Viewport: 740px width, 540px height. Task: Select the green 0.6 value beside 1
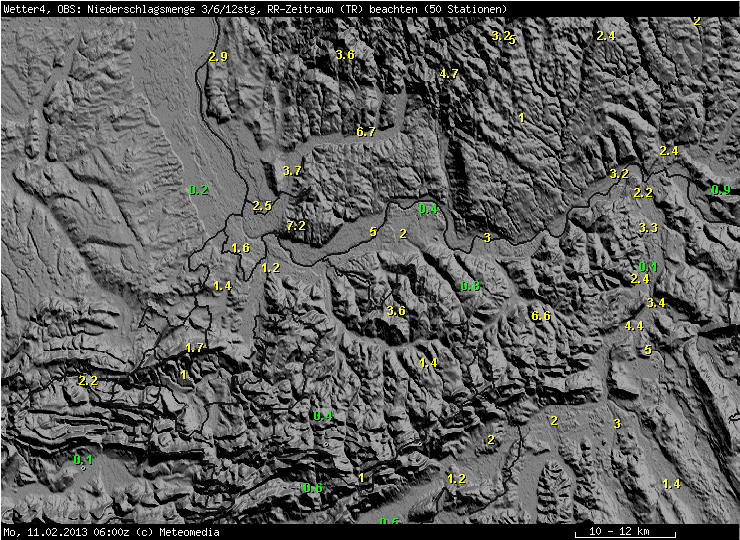click(313, 488)
